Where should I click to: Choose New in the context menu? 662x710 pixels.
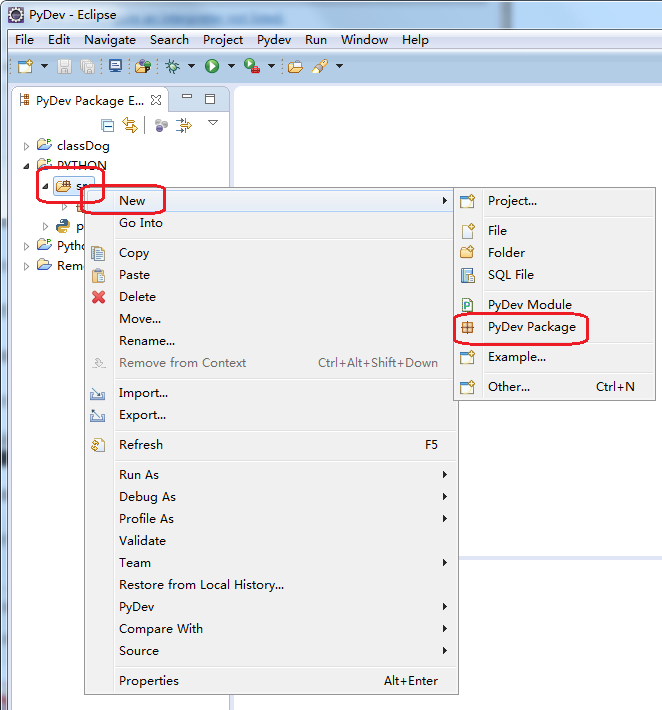tap(271, 201)
